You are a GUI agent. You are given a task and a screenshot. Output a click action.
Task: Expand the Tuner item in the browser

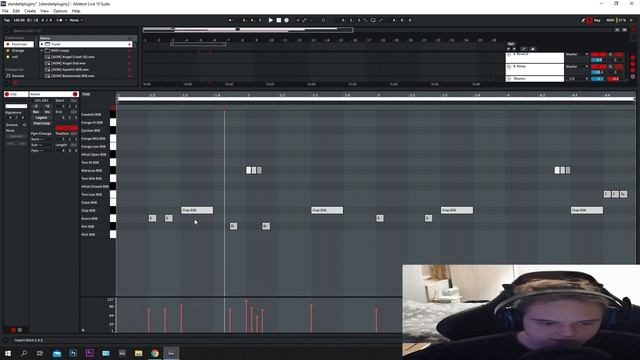click(x=42, y=44)
